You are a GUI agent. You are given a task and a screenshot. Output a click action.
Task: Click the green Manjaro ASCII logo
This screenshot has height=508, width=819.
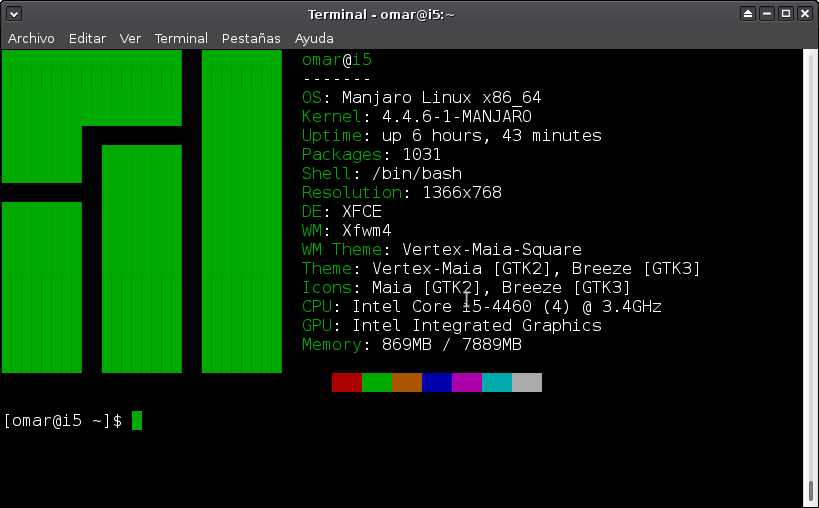click(x=142, y=211)
